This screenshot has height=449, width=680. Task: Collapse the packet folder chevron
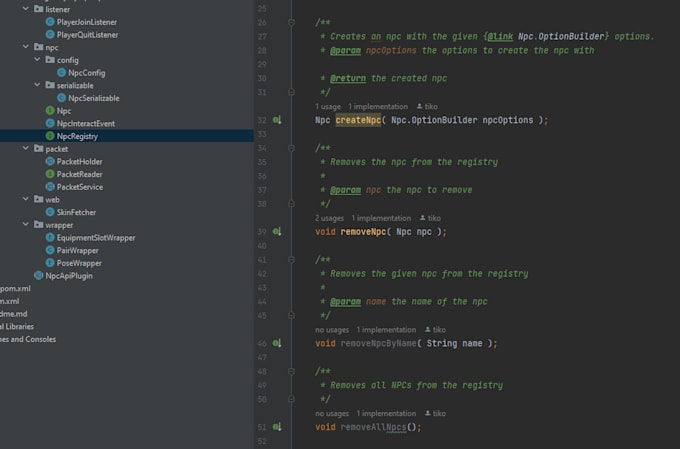(26, 148)
